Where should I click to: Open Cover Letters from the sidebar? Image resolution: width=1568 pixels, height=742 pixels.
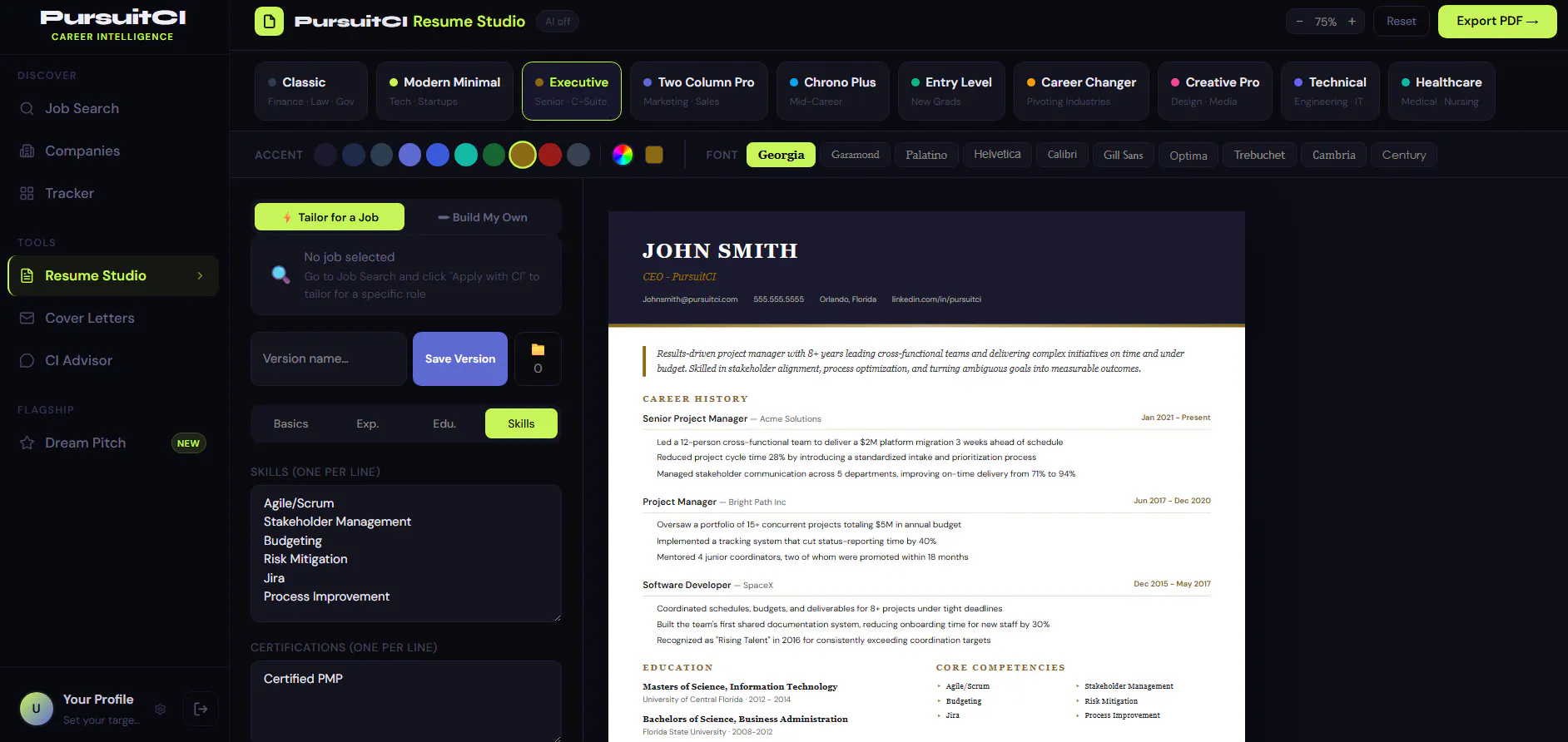(x=113, y=319)
